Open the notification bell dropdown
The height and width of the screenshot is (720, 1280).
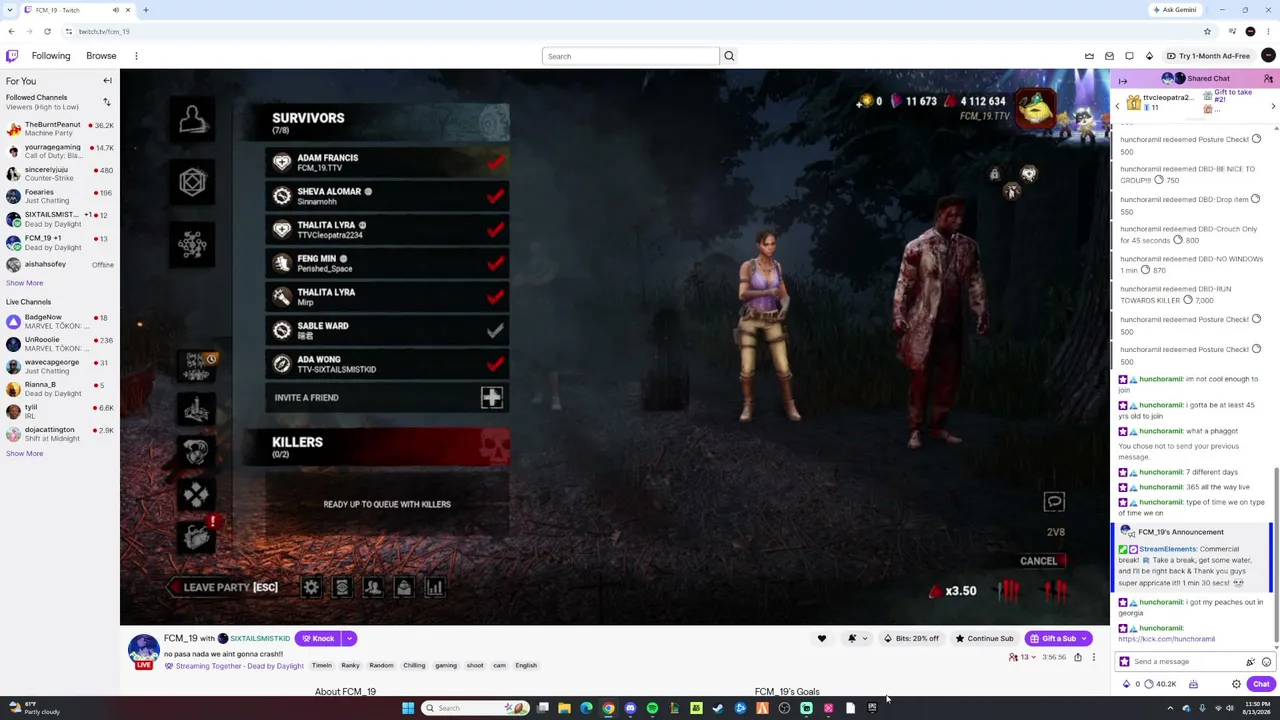856,638
